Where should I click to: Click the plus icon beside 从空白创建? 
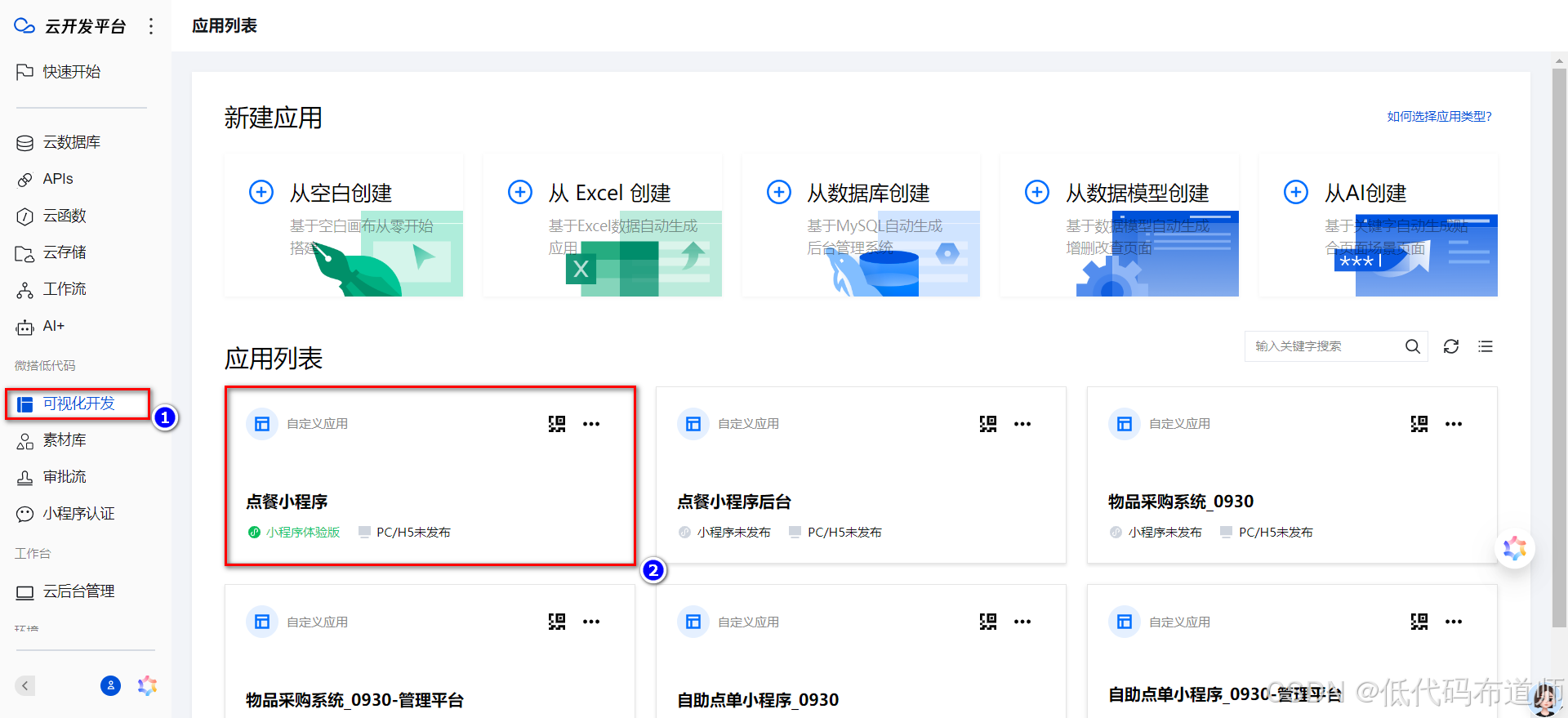coord(261,192)
